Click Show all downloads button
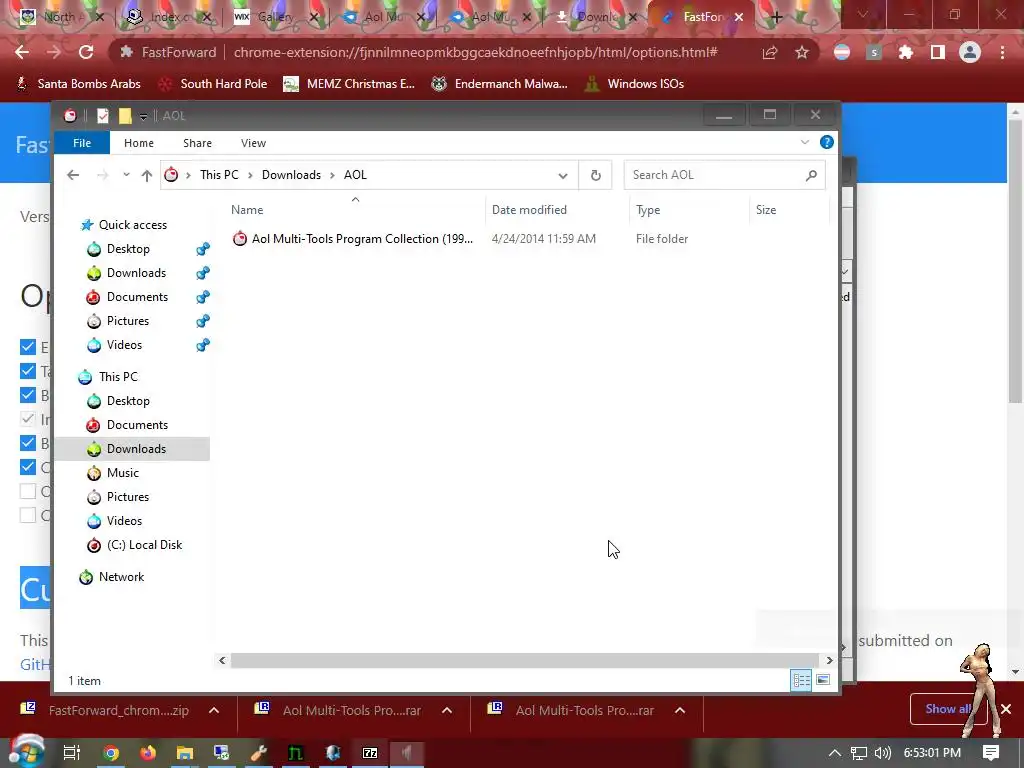The height and width of the screenshot is (768, 1024). (x=948, y=709)
